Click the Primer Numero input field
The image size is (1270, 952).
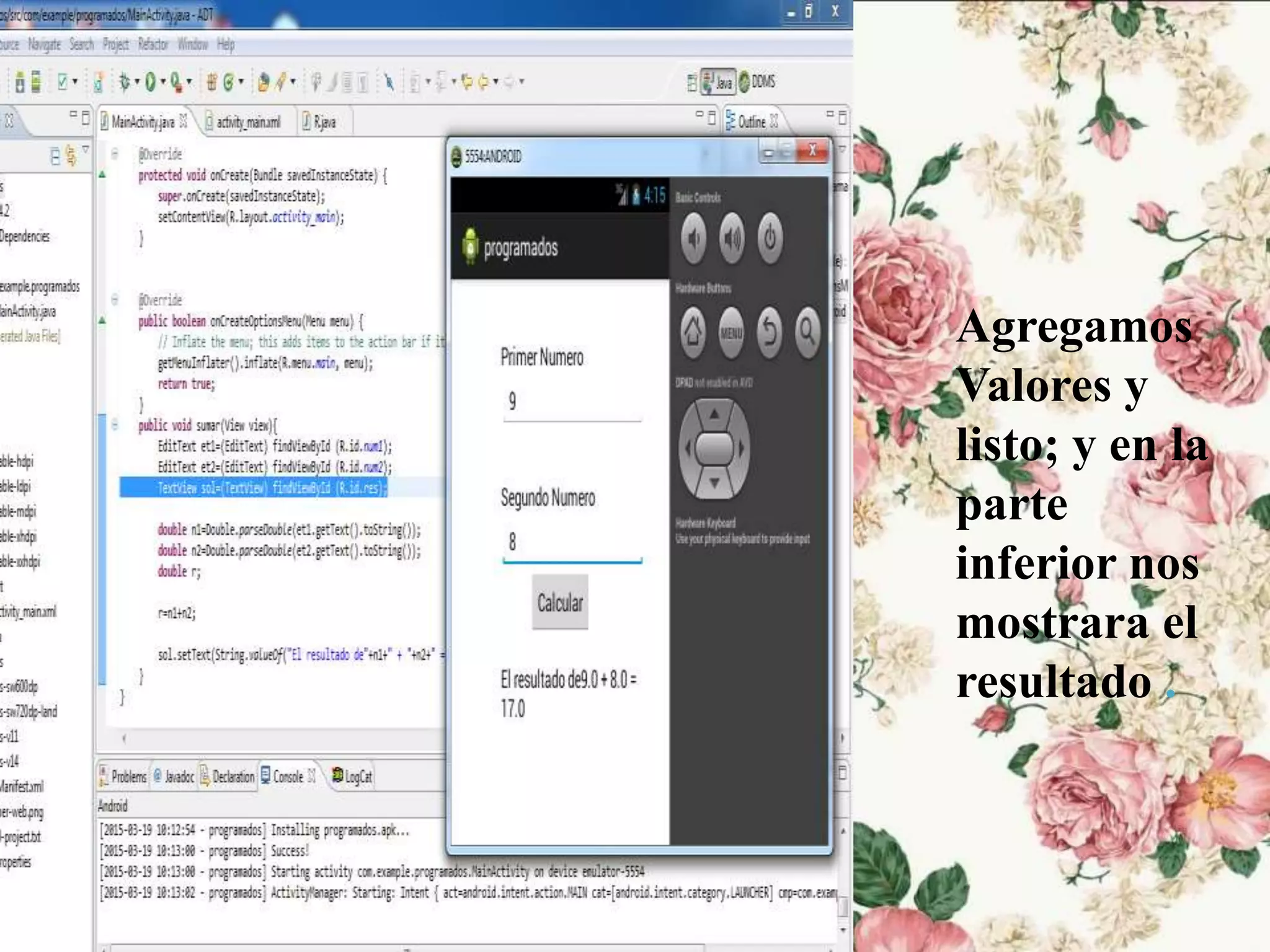pyautogui.click(x=571, y=403)
